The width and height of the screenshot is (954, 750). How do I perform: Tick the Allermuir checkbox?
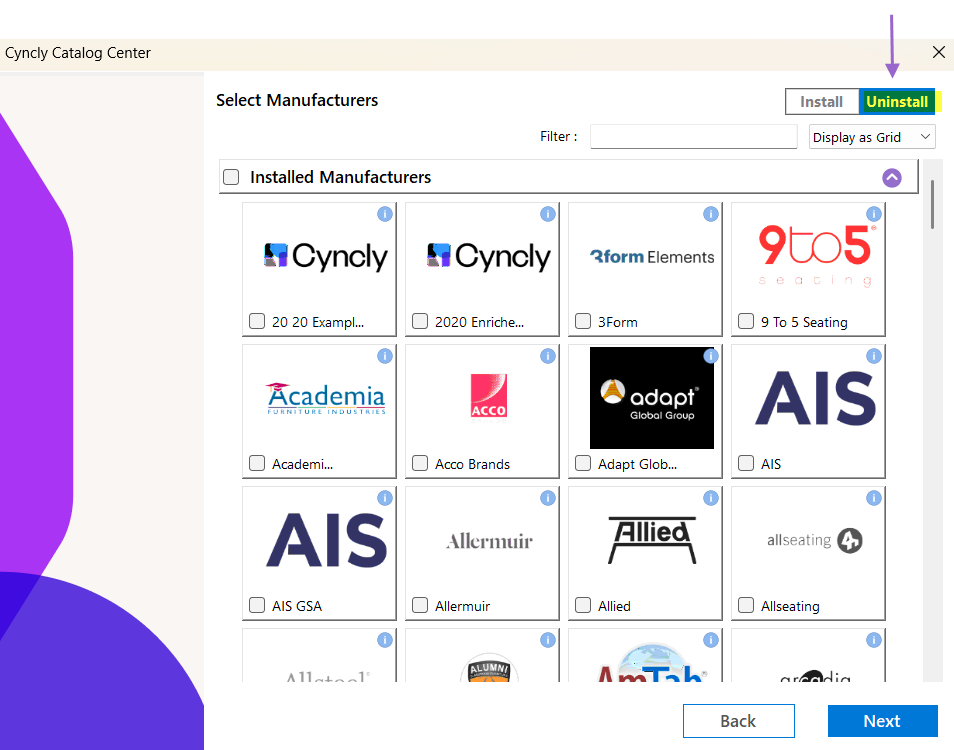pyautogui.click(x=420, y=605)
